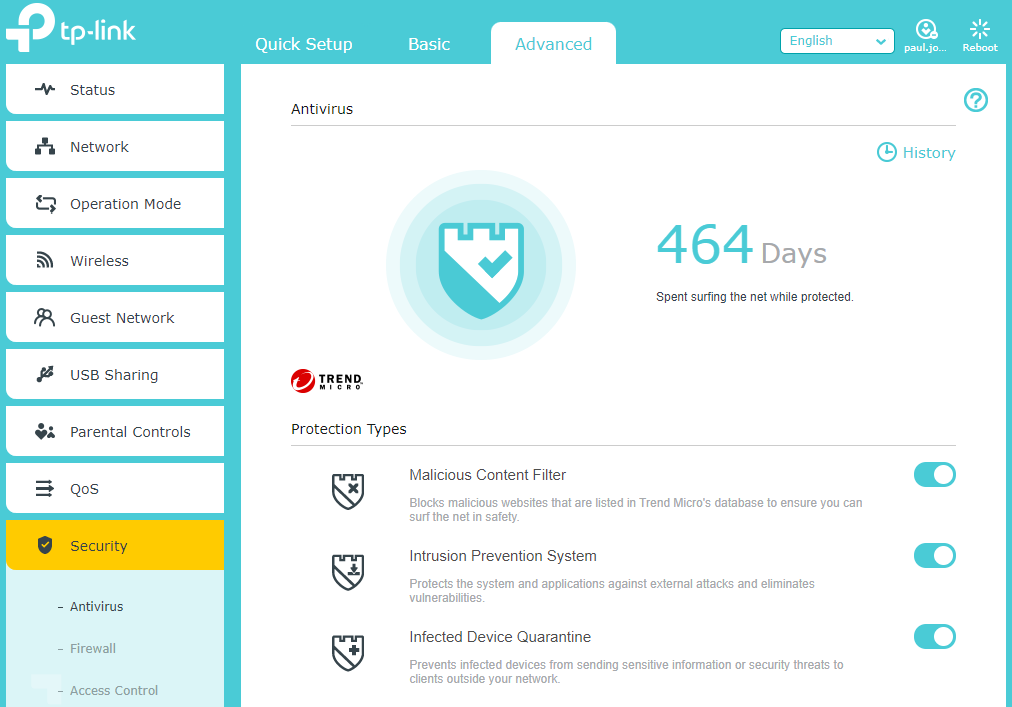
Task: Click the 464 Days counter
Action: click(741, 245)
